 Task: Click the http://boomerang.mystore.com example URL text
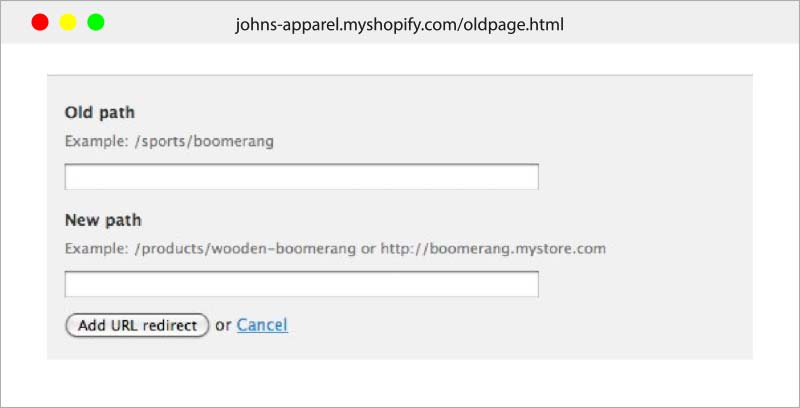493,249
